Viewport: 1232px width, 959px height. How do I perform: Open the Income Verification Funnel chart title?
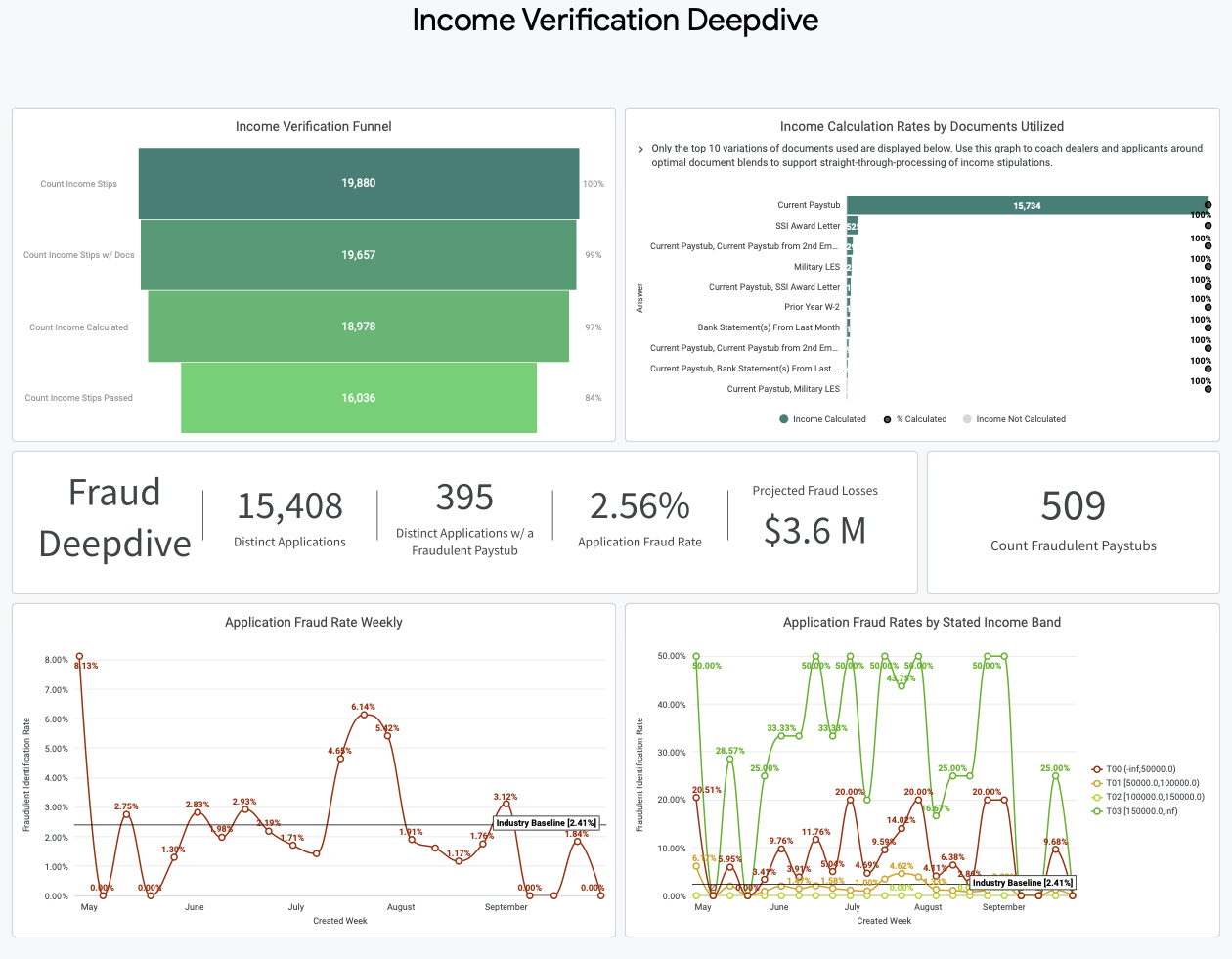pyautogui.click(x=313, y=126)
